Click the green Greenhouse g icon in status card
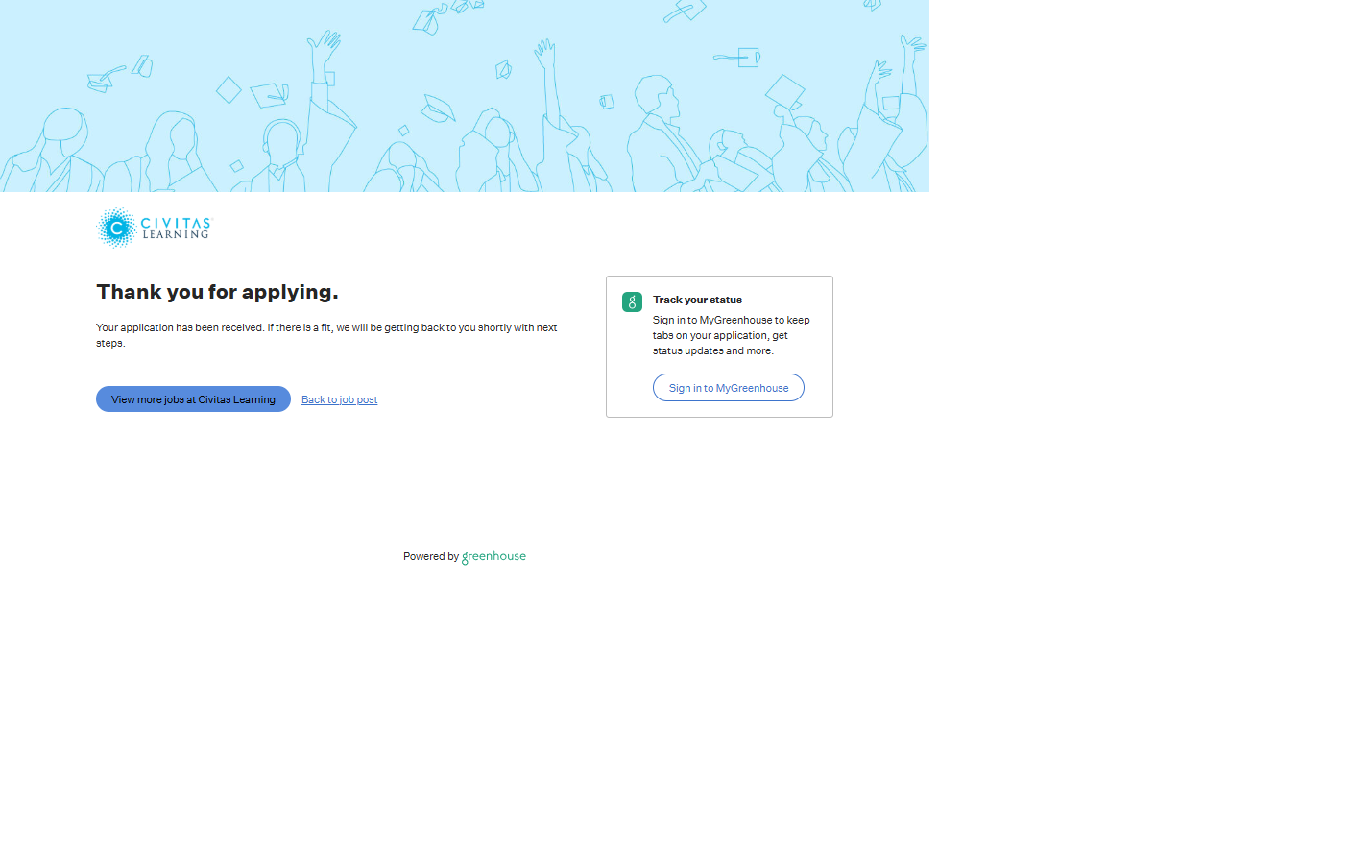The height and width of the screenshot is (868, 1372). [x=632, y=301]
